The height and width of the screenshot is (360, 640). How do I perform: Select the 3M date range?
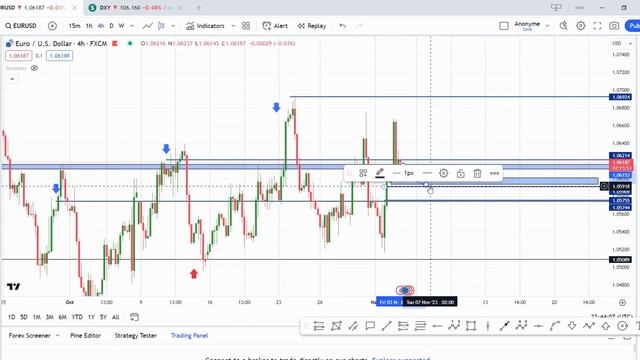[x=49, y=317]
